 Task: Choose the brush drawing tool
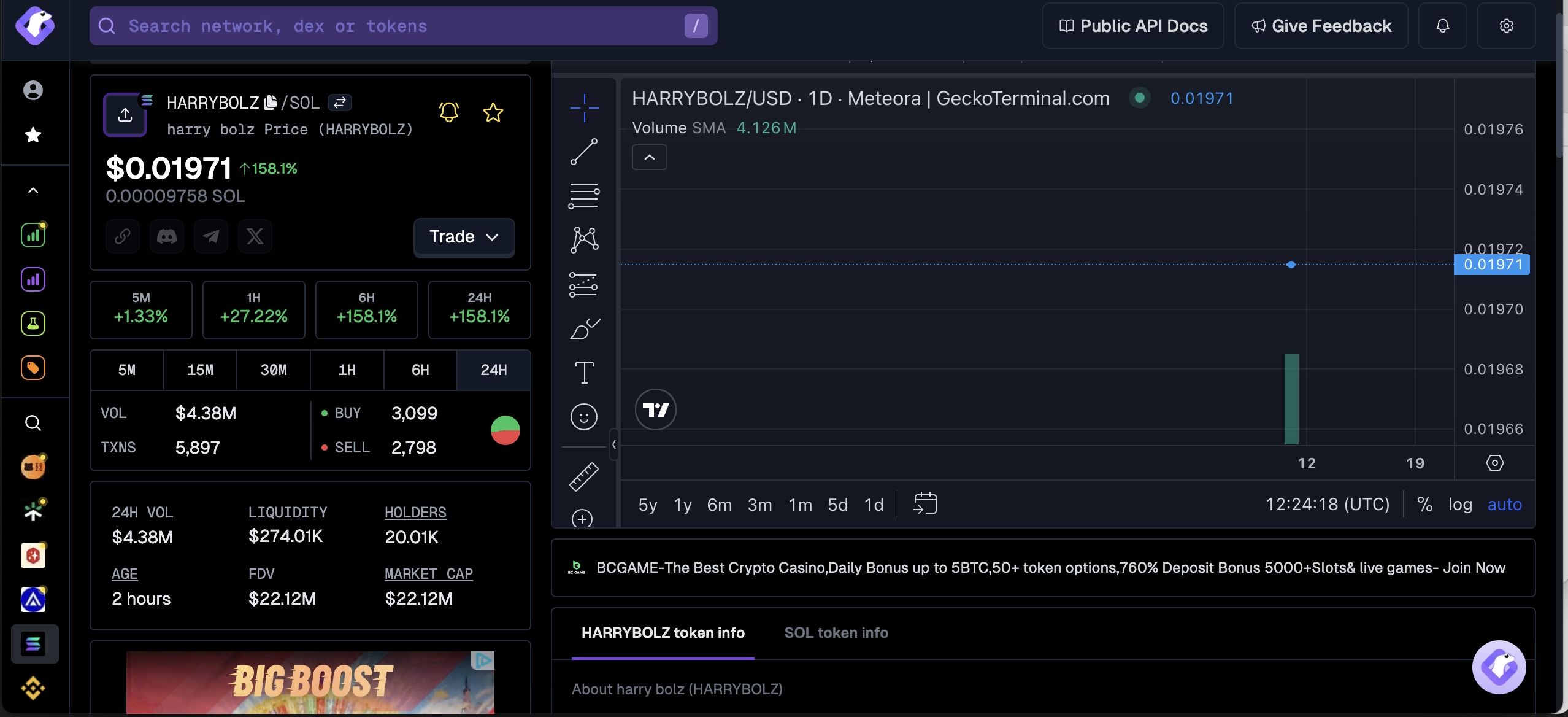click(x=584, y=329)
